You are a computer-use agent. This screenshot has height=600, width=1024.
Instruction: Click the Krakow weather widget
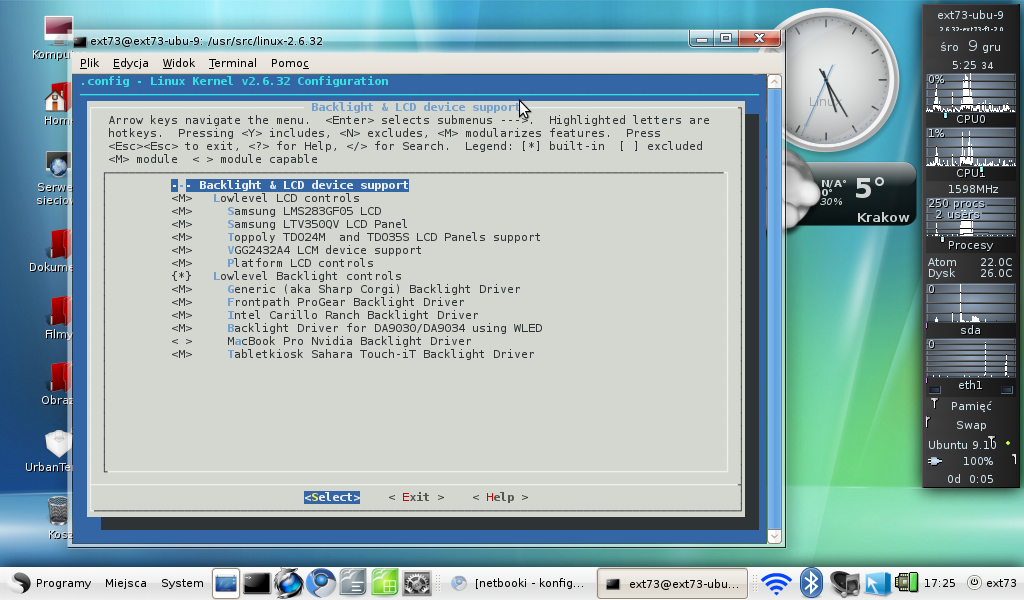[x=849, y=195]
